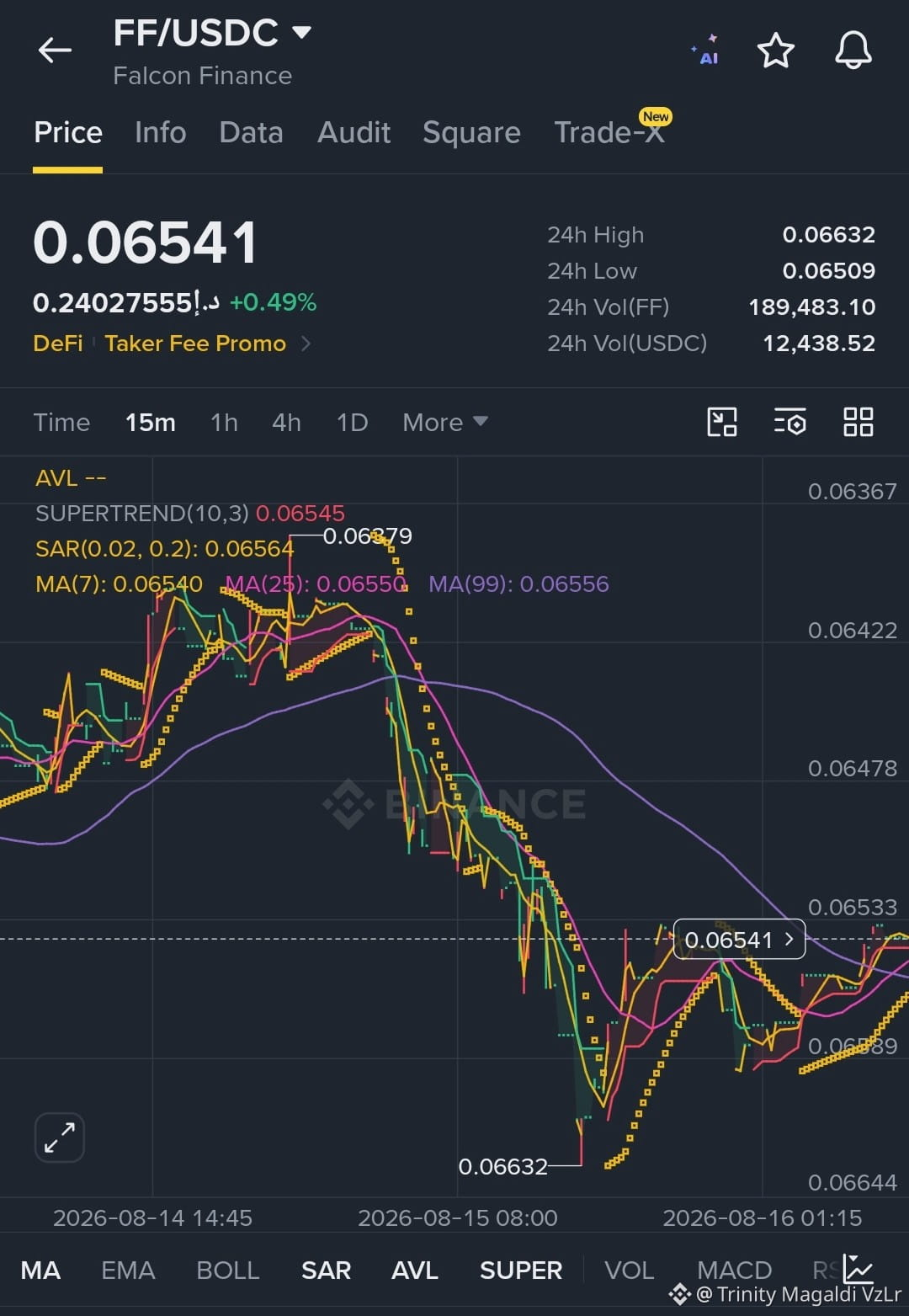This screenshot has width=909, height=1316.
Task: Tap the 0.06632 chart marker
Action: click(x=502, y=1166)
